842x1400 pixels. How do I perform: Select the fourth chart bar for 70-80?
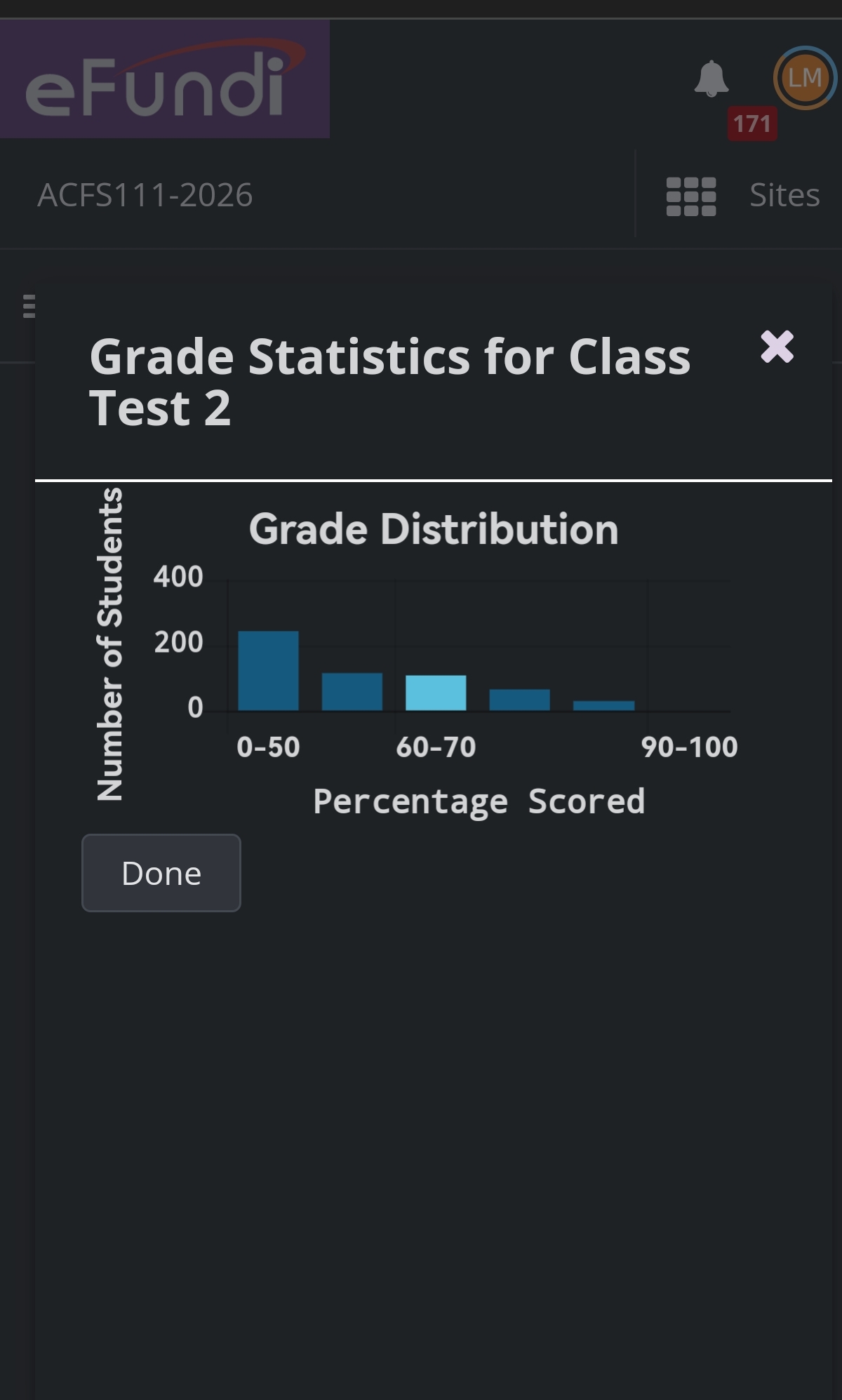(519, 700)
